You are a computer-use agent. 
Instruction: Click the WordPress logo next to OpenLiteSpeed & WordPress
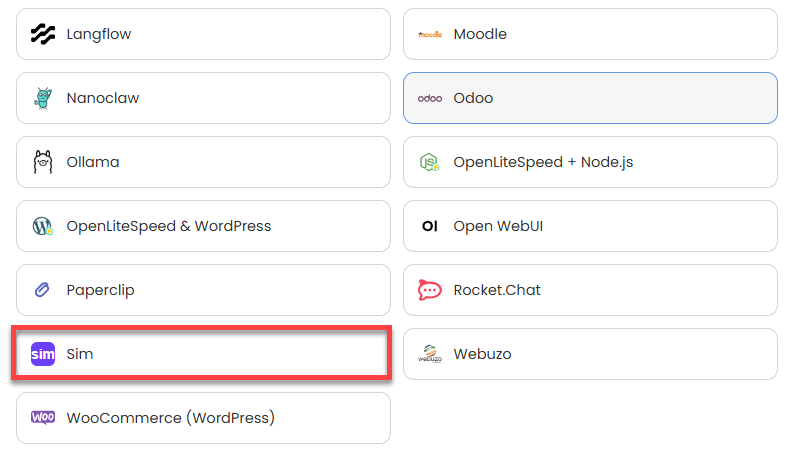43,226
